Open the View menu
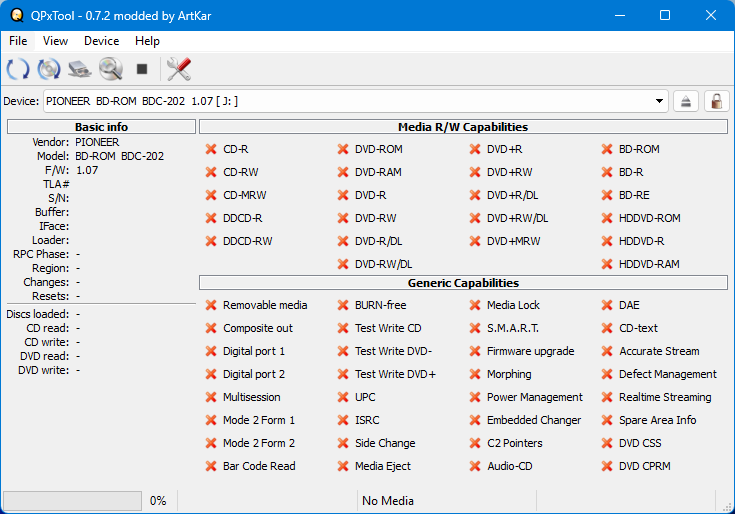This screenshot has height=514, width=735. click(x=55, y=41)
